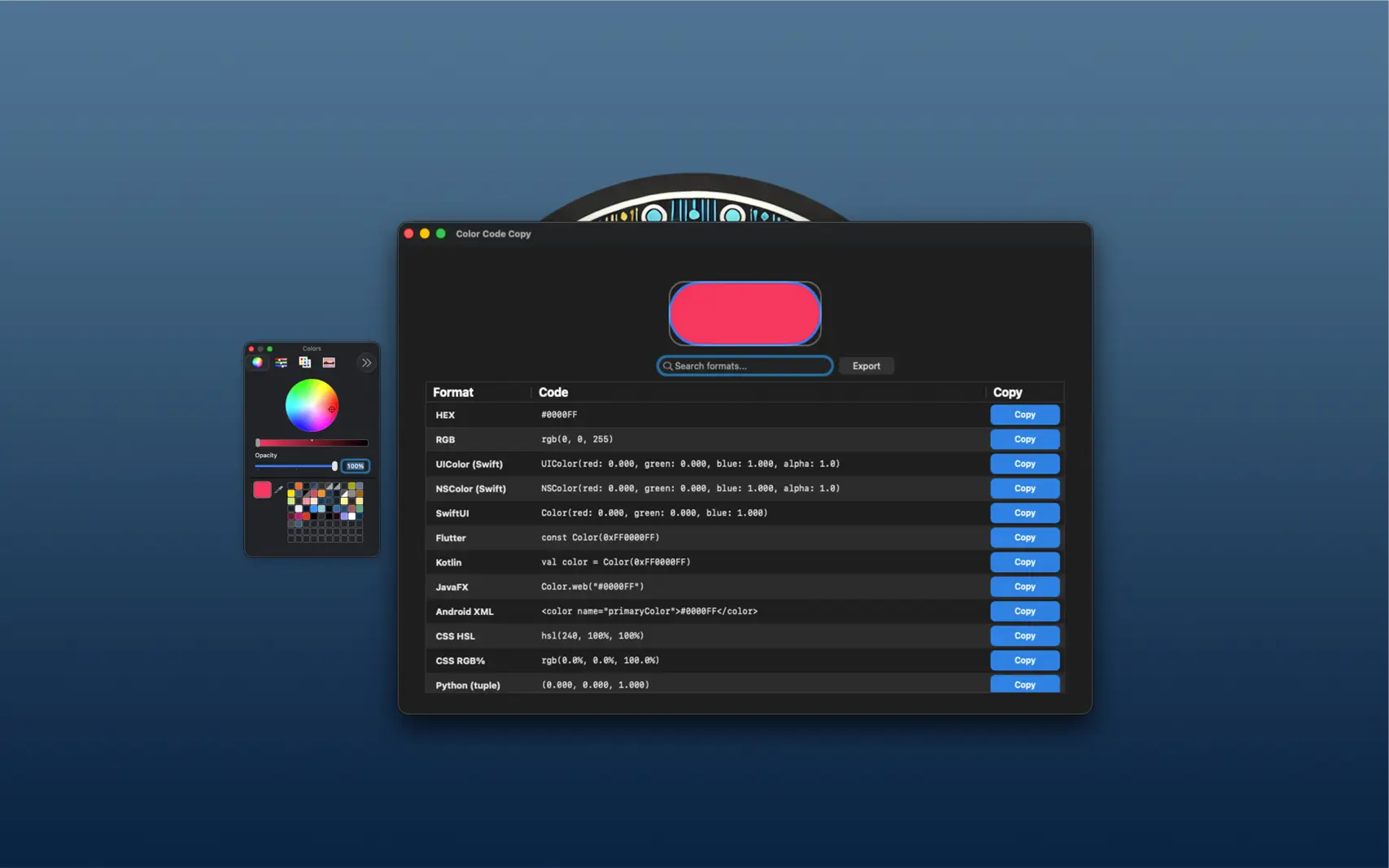Copy the NSColor (Swift) code
Viewport: 1389px width, 868px height.
[x=1024, y=488]
